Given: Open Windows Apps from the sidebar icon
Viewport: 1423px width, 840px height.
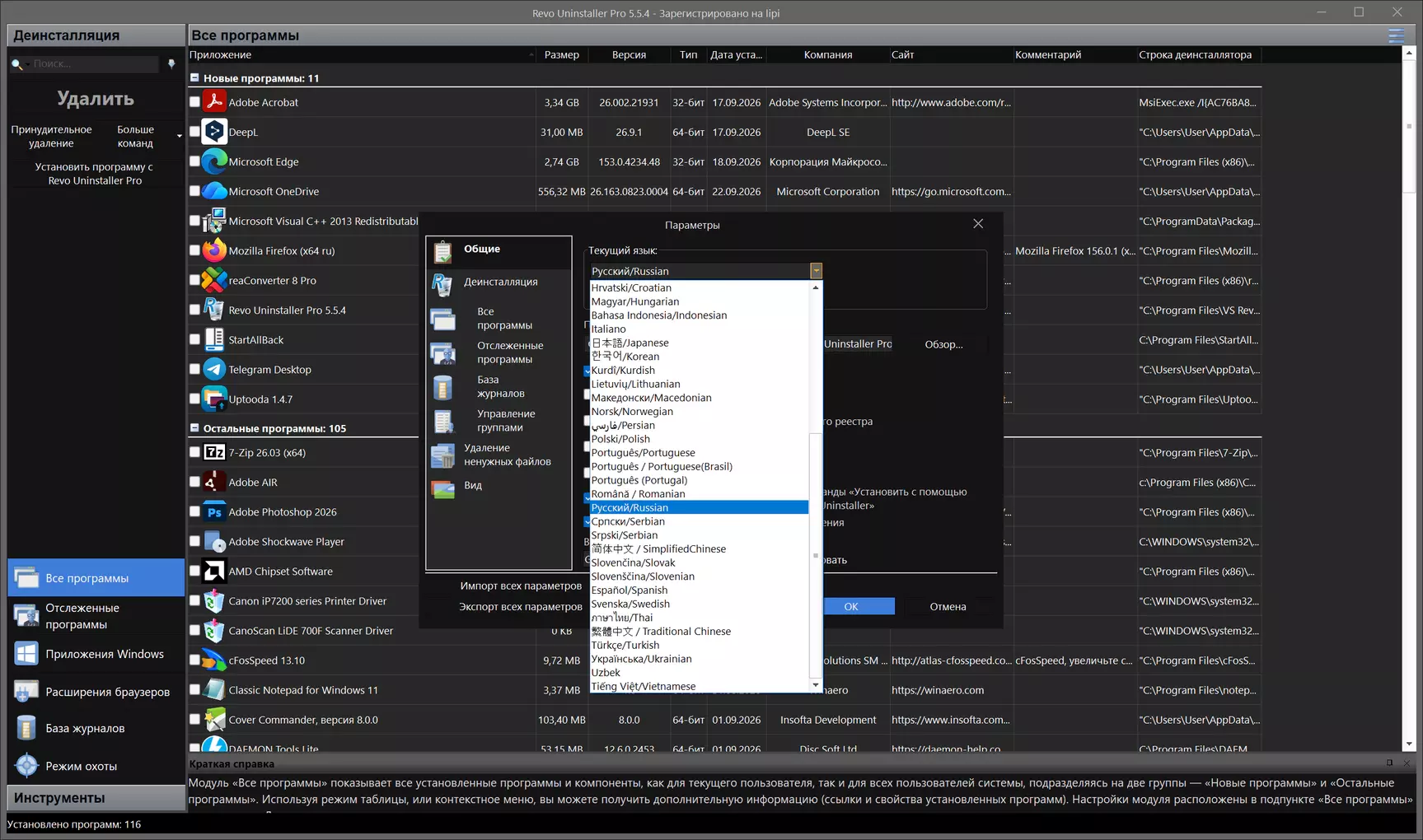Looking at the screenshot, I should [x=26, y=654].
